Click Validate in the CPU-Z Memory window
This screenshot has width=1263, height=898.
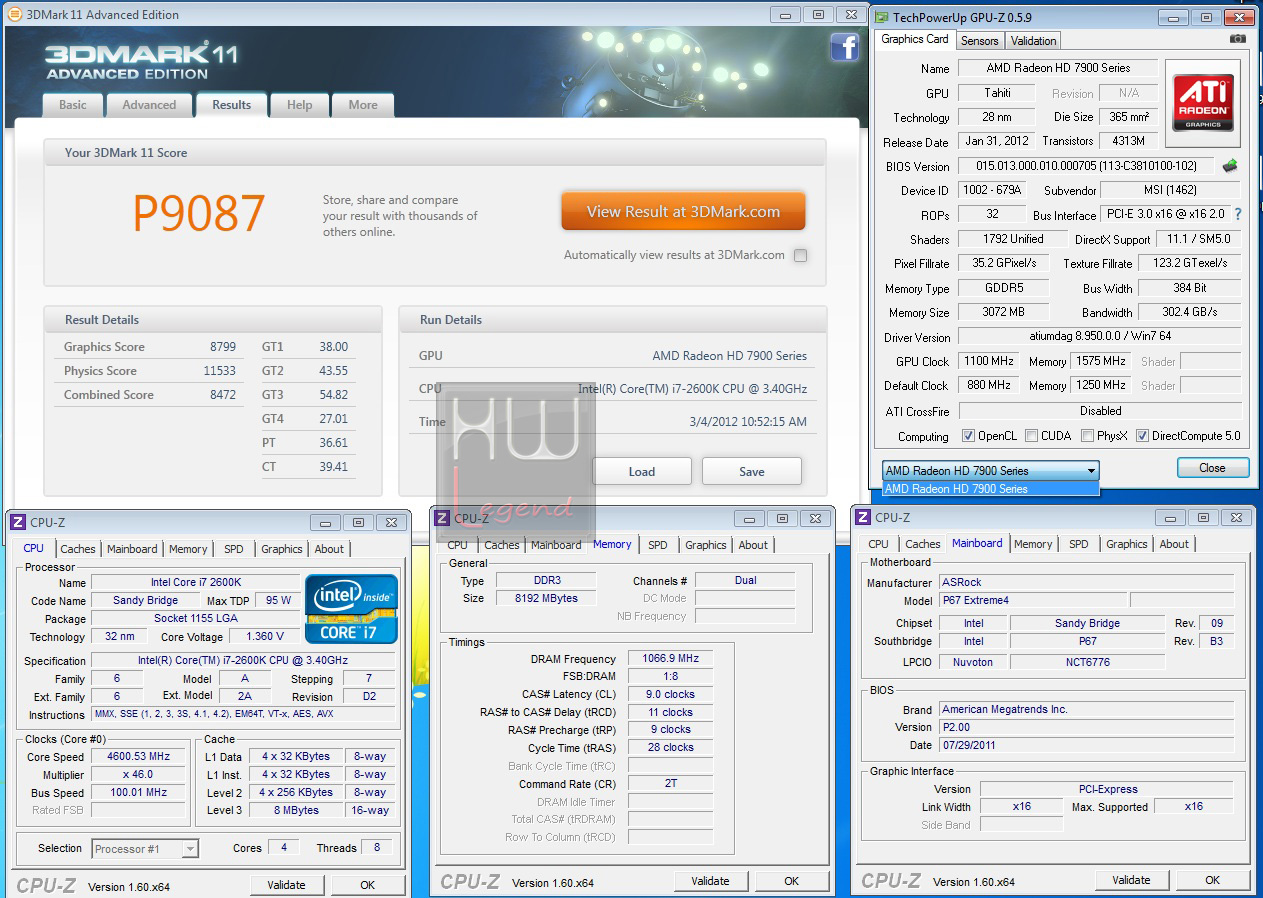[x=710, y=881]
